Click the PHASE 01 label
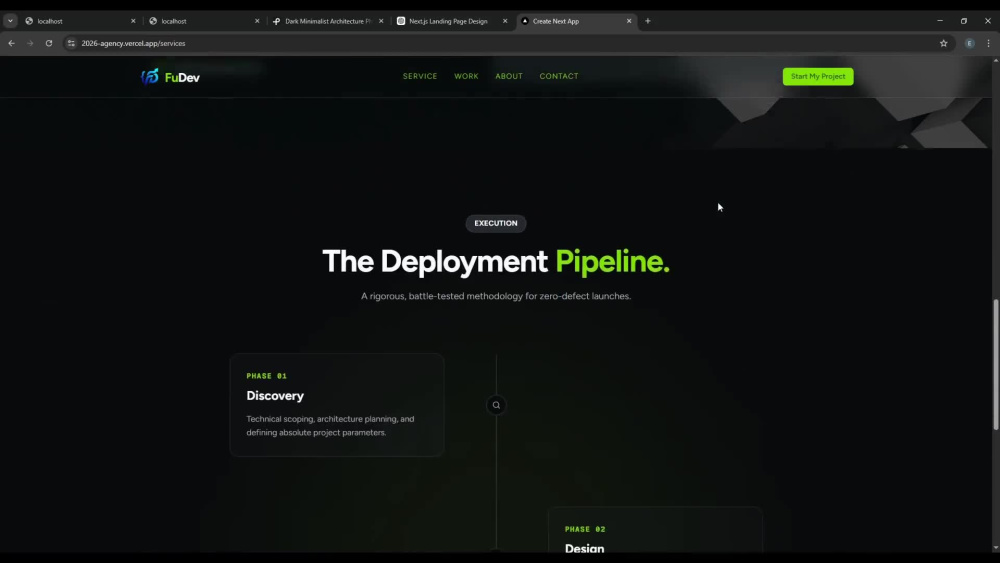1000x563 pixels. pyautogui.click(x=267, y=376)
